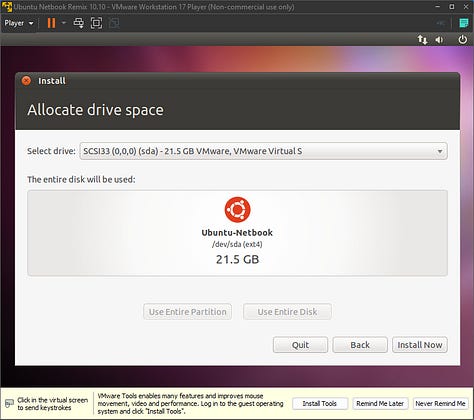Click the keystroke hint screen icon
This screenshot has width=474, height=420.
coord(9,403)
